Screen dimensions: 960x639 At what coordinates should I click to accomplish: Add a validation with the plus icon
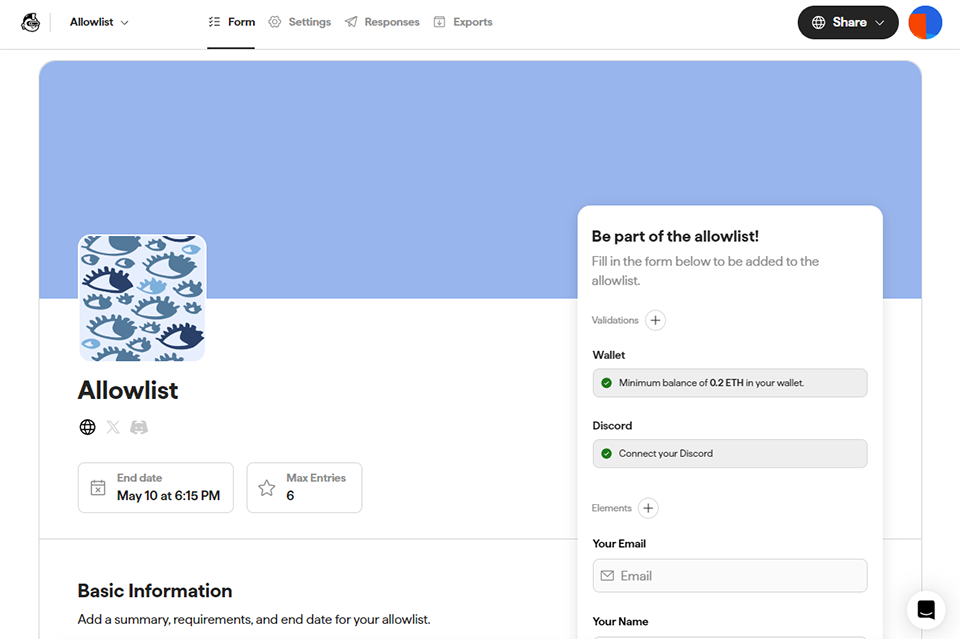[x=655, y=320]
